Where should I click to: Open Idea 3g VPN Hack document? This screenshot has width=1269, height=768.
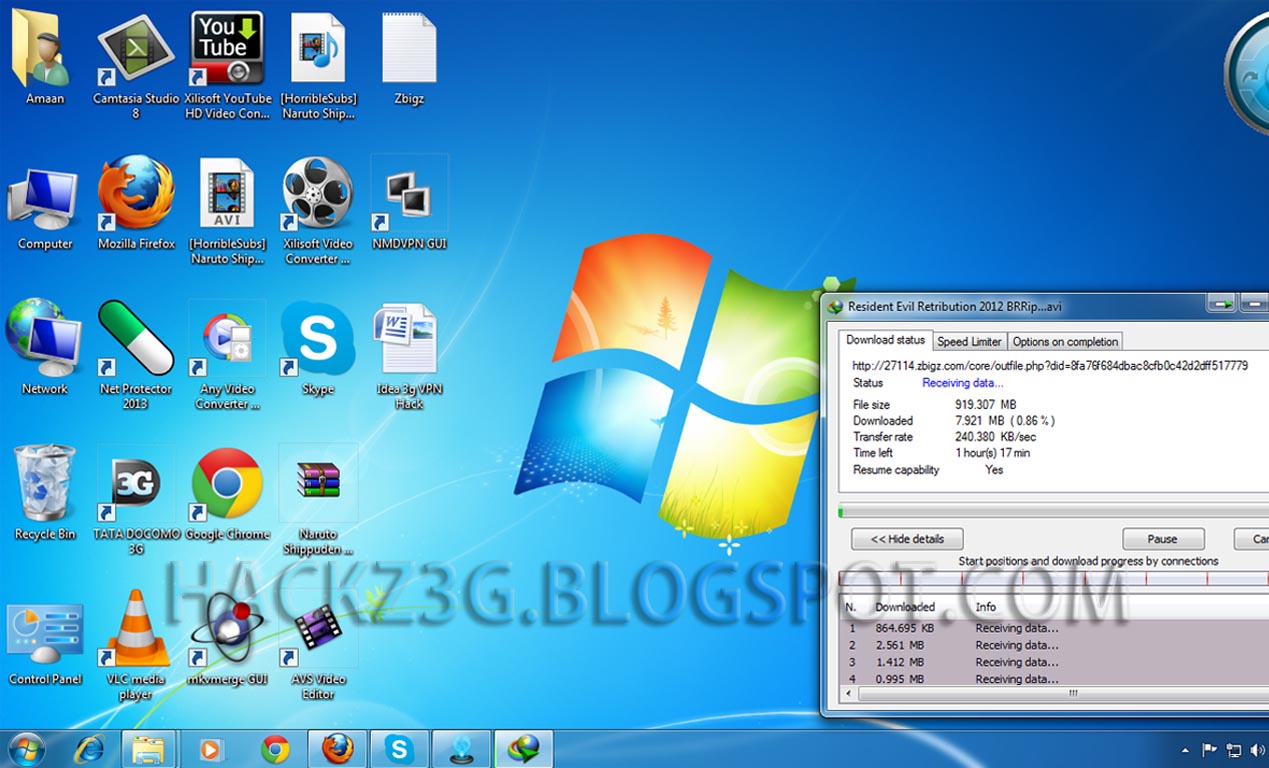(409, 355)
